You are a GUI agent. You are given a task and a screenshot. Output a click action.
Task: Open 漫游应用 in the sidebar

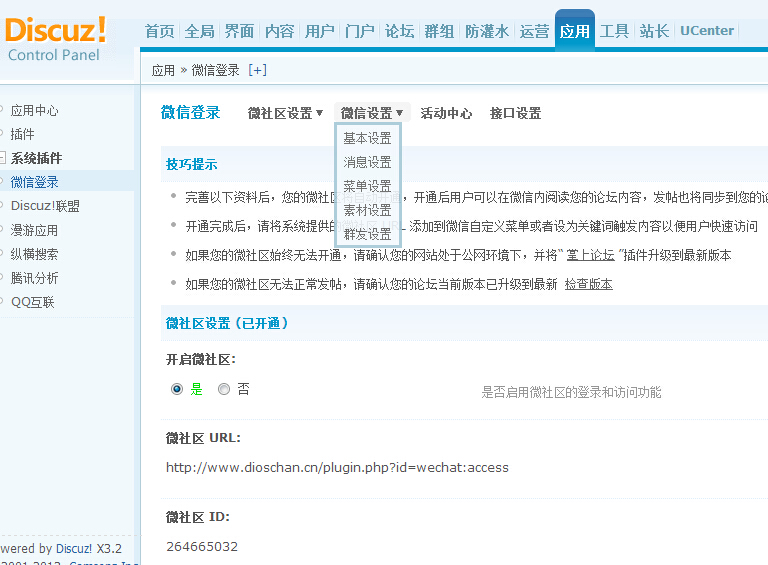click(x=34, y=230)
